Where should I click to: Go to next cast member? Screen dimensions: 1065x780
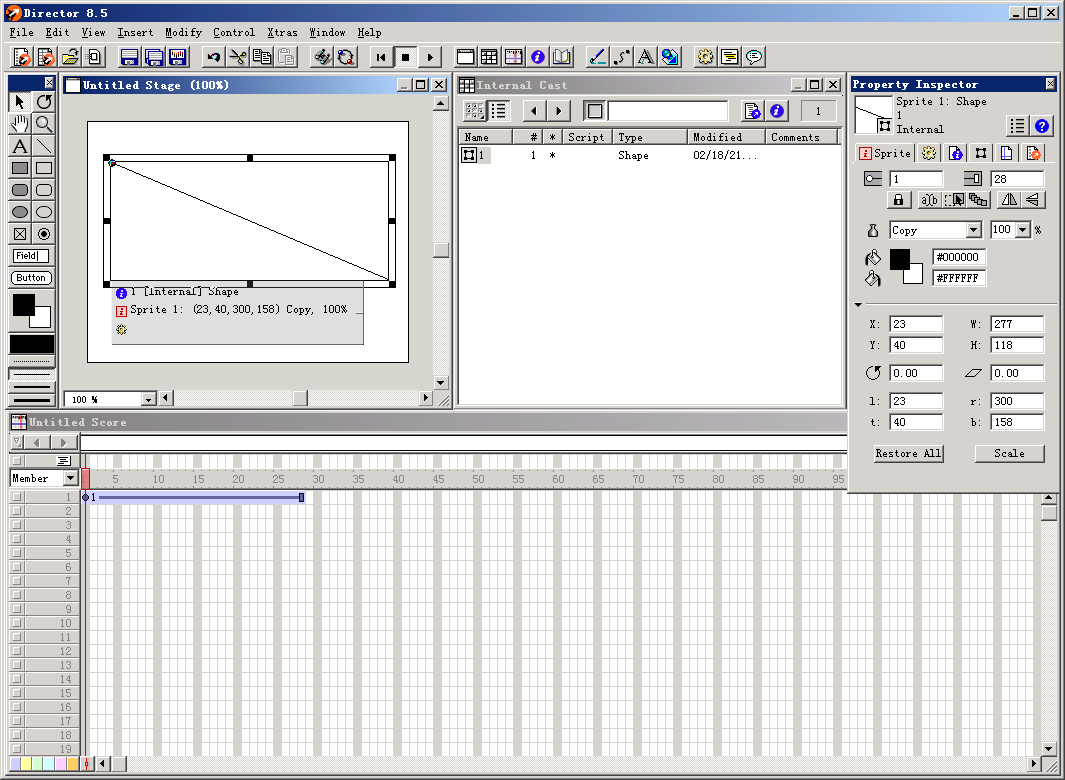point(559,111)
